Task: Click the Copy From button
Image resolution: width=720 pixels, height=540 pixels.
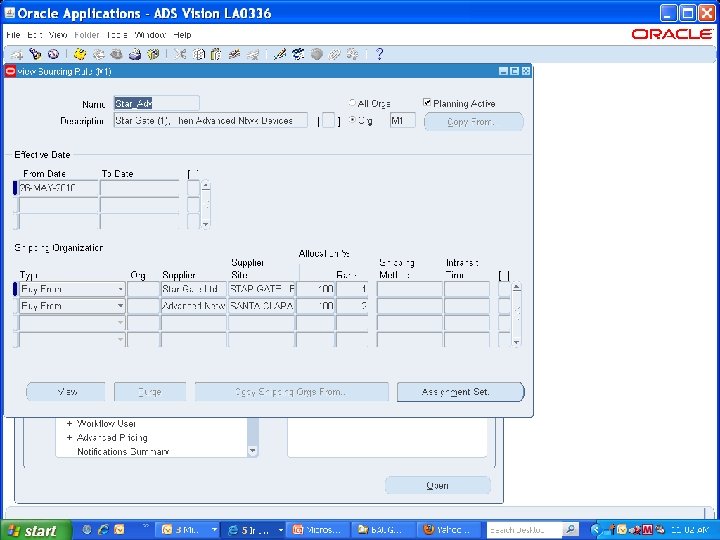Action: [x=473, y=122]
